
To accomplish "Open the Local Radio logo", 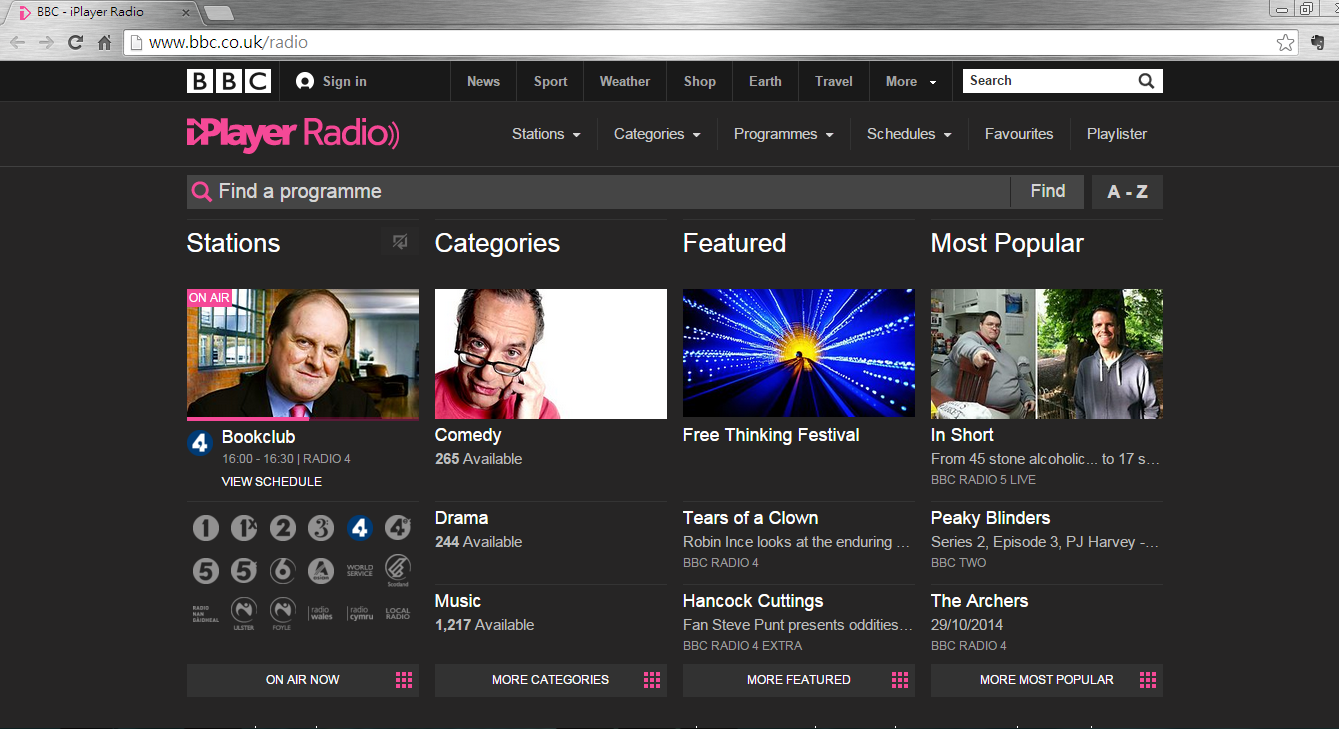I will pyautogui.click(x=398, y=612).
